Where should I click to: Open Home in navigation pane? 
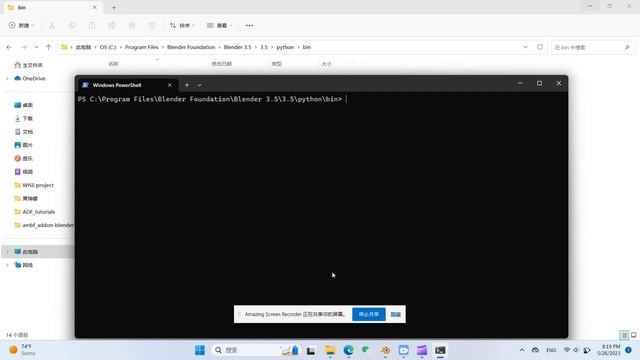tap(28, 65)
